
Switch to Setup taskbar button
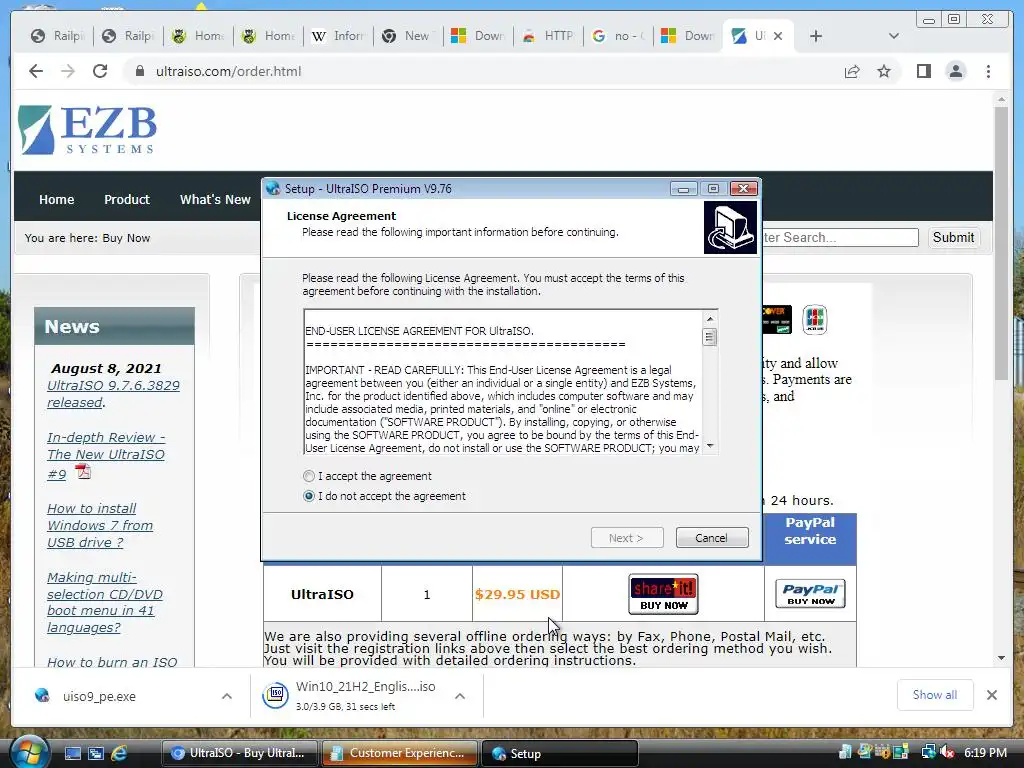coord(559,753)
